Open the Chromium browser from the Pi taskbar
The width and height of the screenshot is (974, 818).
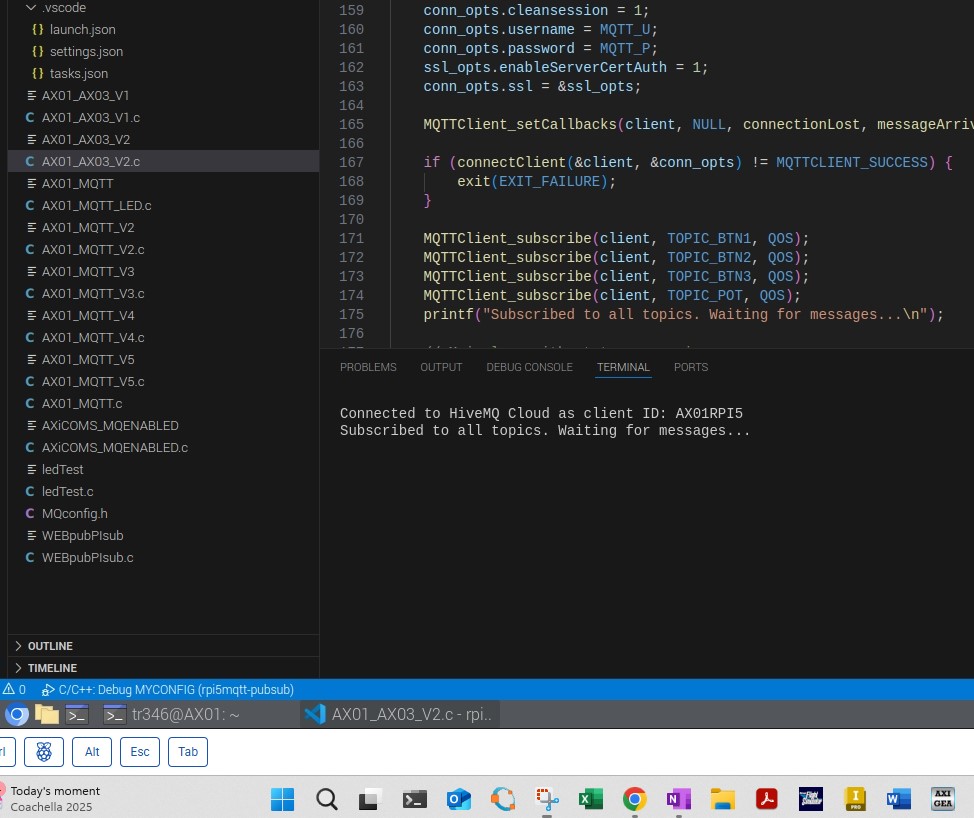(16, 714)
